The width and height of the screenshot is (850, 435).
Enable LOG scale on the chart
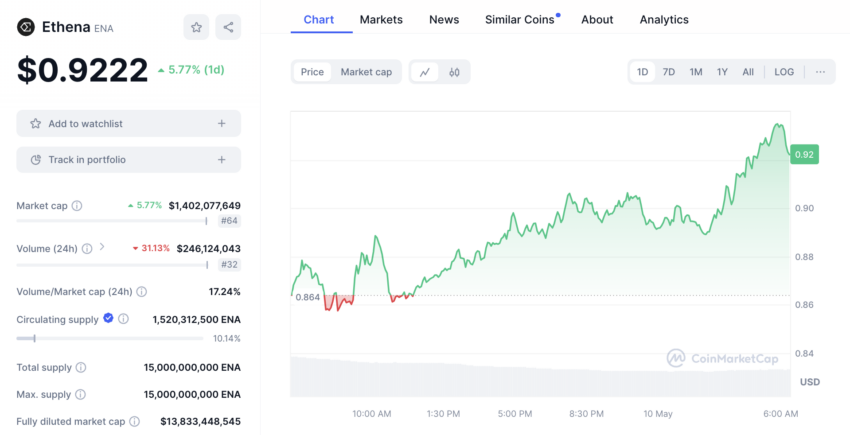click(784, 72)
